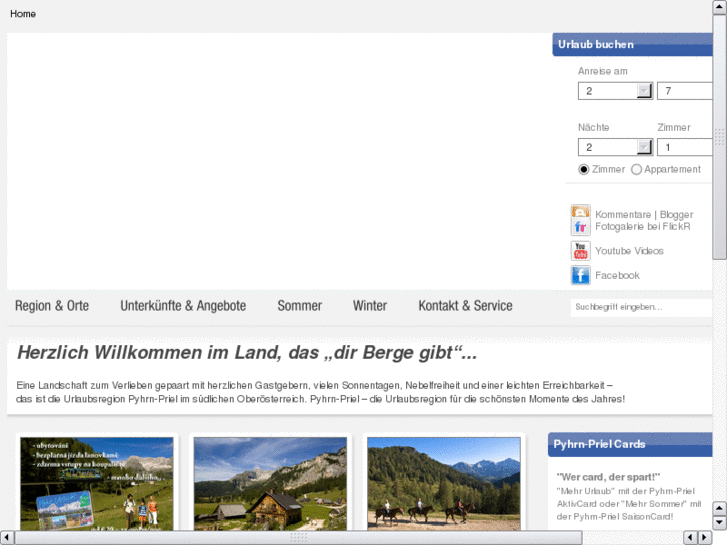
Task: Click the Anreise am label
Action: [x=602, y=71]
